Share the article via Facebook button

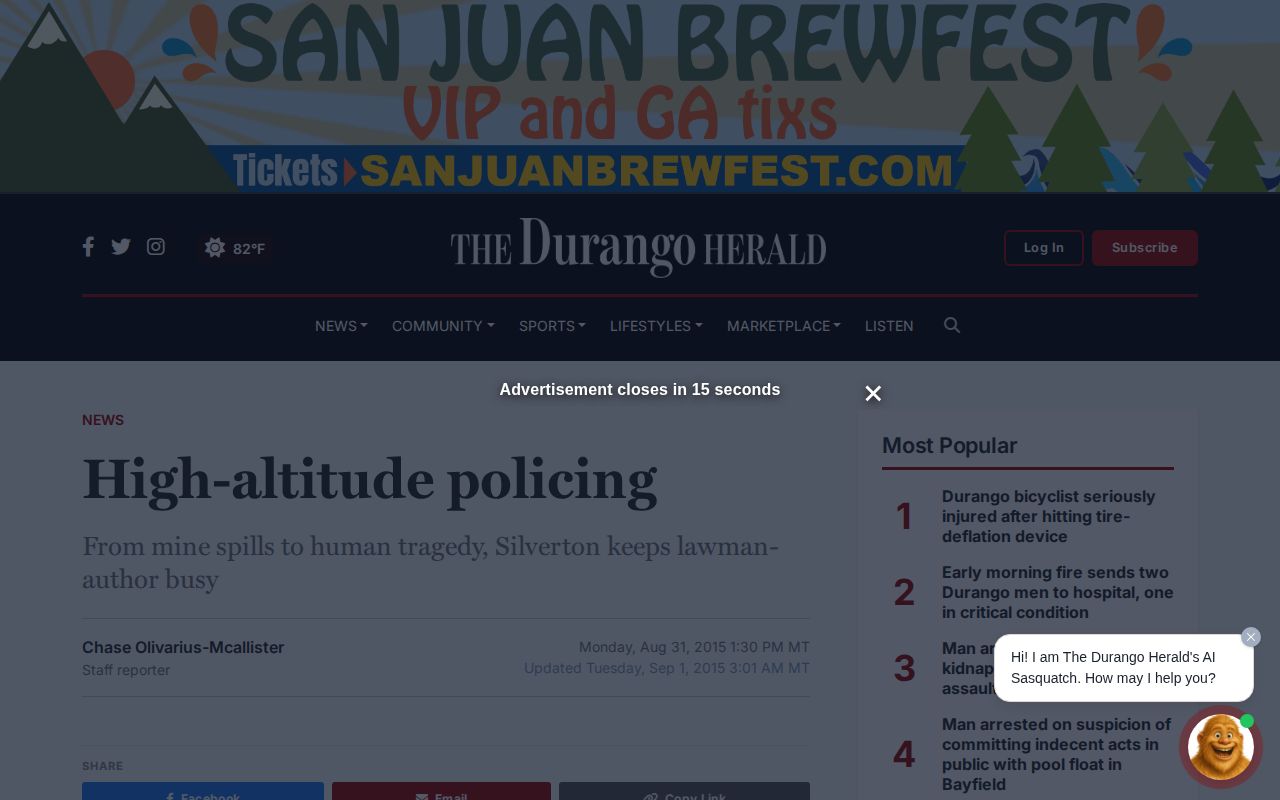click(x=203, y=791)
